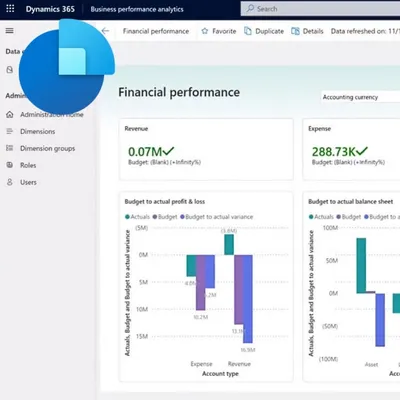Click Expense purple budget bar

tap(201, 283)
